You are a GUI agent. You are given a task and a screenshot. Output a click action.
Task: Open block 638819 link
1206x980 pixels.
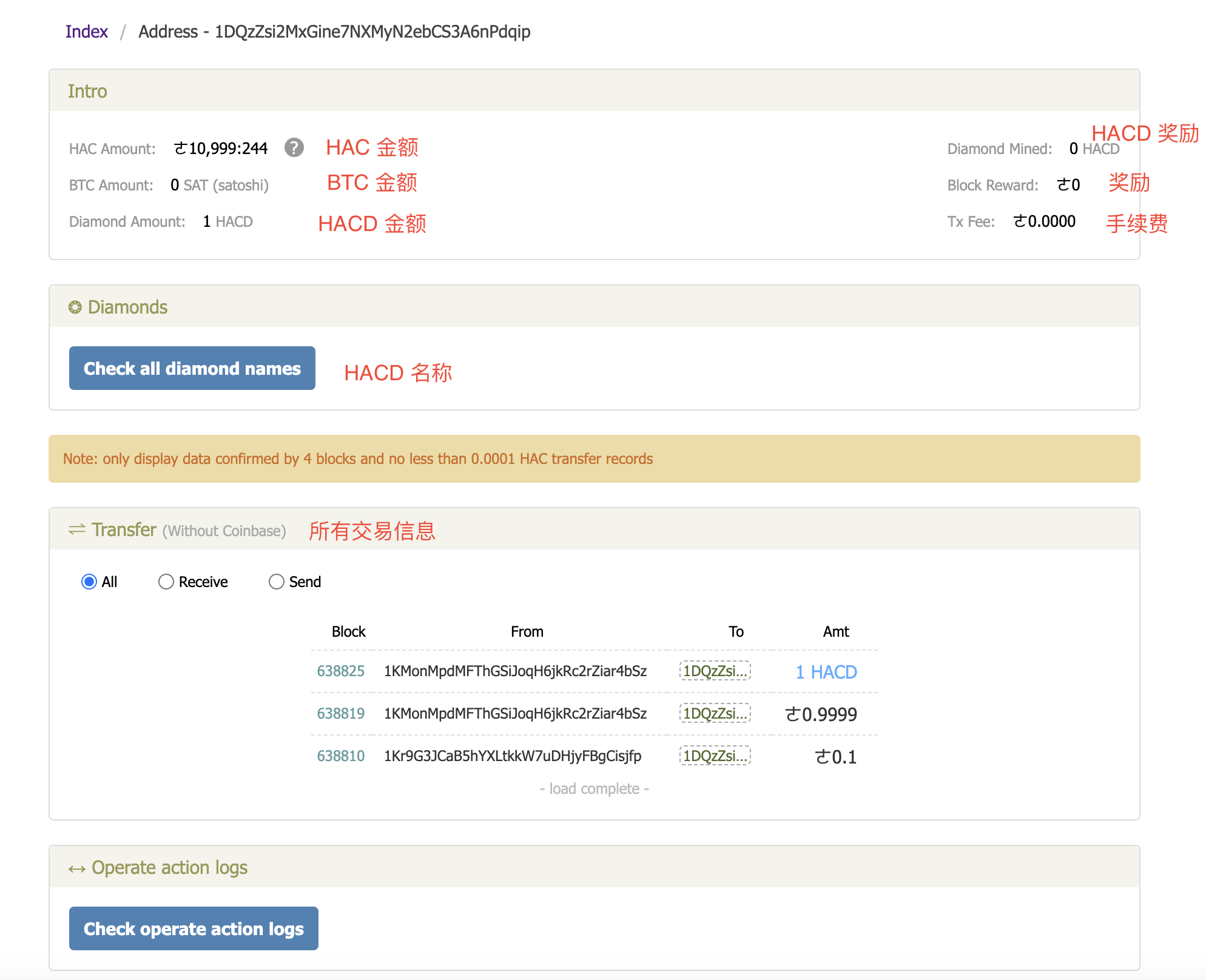coord(340,714)
